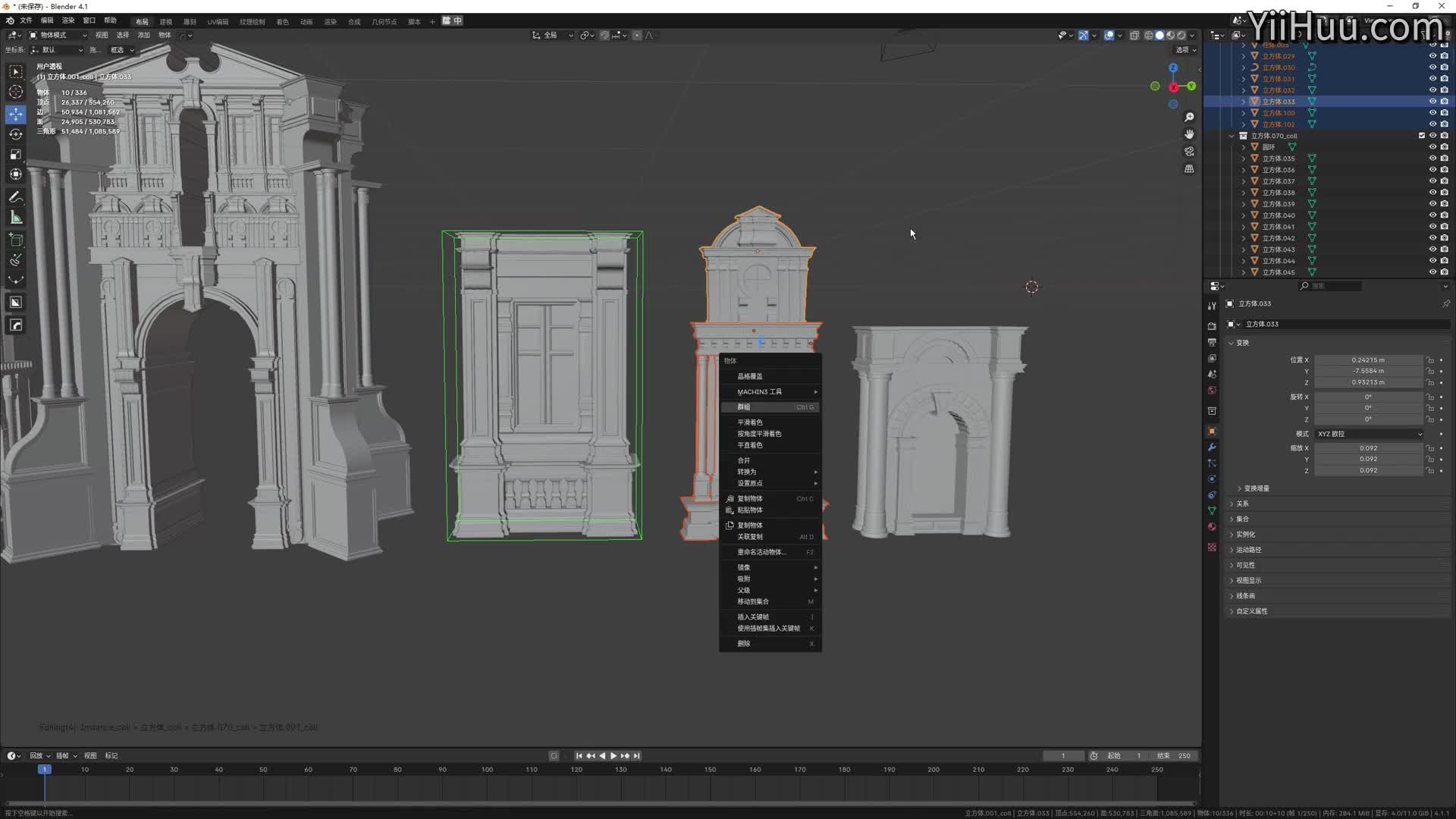This screenshot has width=1456, height=819.
Task: Choose 合并 in the context menu
Action: [x=744, y=460]
